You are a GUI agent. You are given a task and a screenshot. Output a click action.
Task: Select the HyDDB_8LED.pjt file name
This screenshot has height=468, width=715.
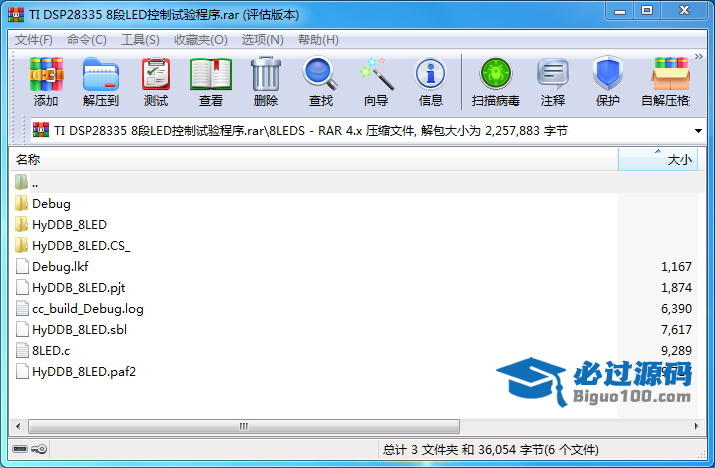[x=78, y=287]
